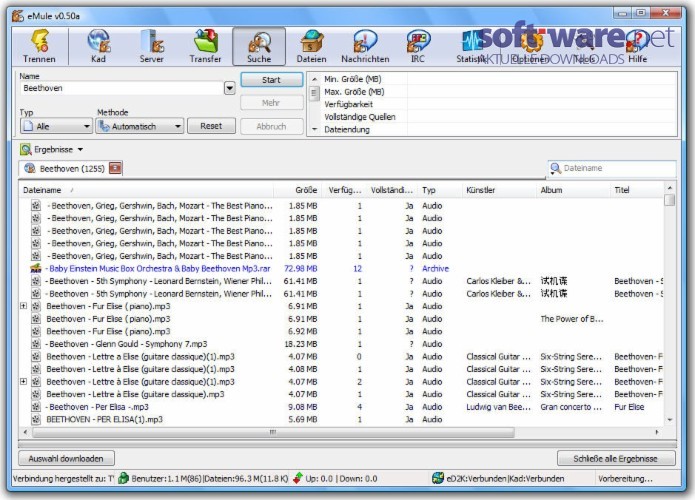Sort by the Verfüg... availability column header
Image resolution: width=695 pixels, height=500 pixels.
tap(345, 190)
